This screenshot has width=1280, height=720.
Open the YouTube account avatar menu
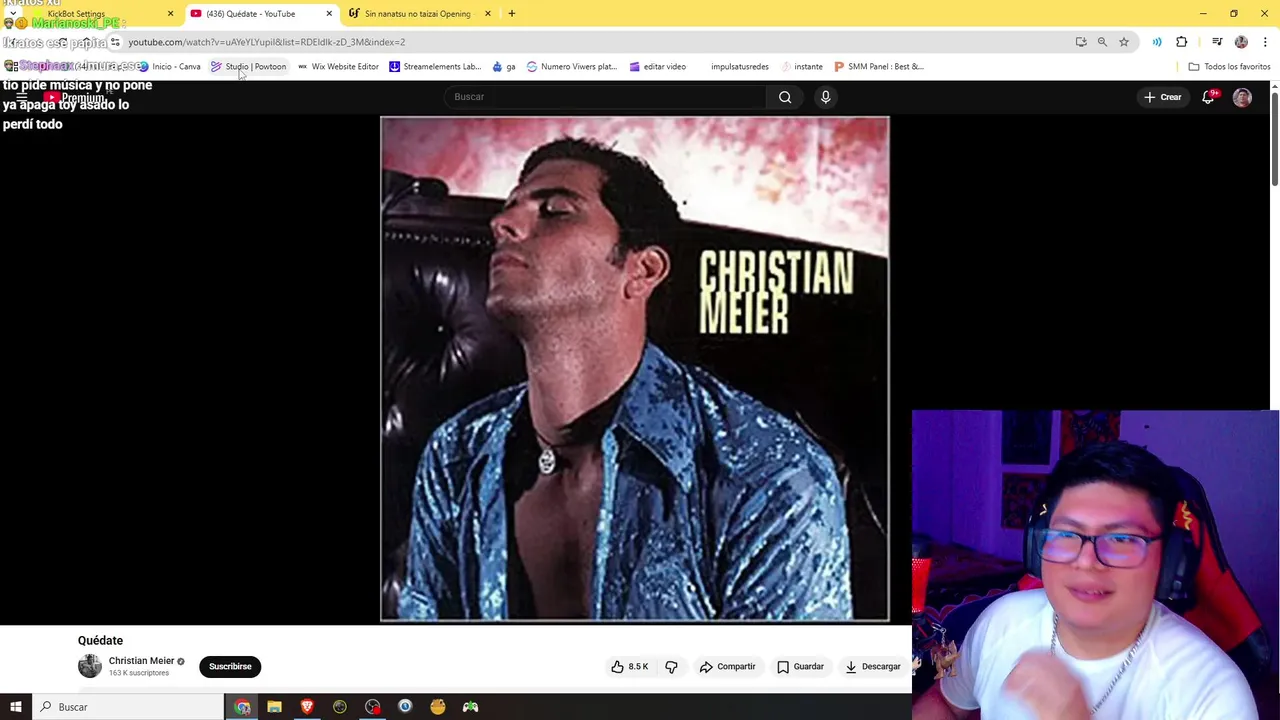pyautogui.click(x=1242, y=97)
